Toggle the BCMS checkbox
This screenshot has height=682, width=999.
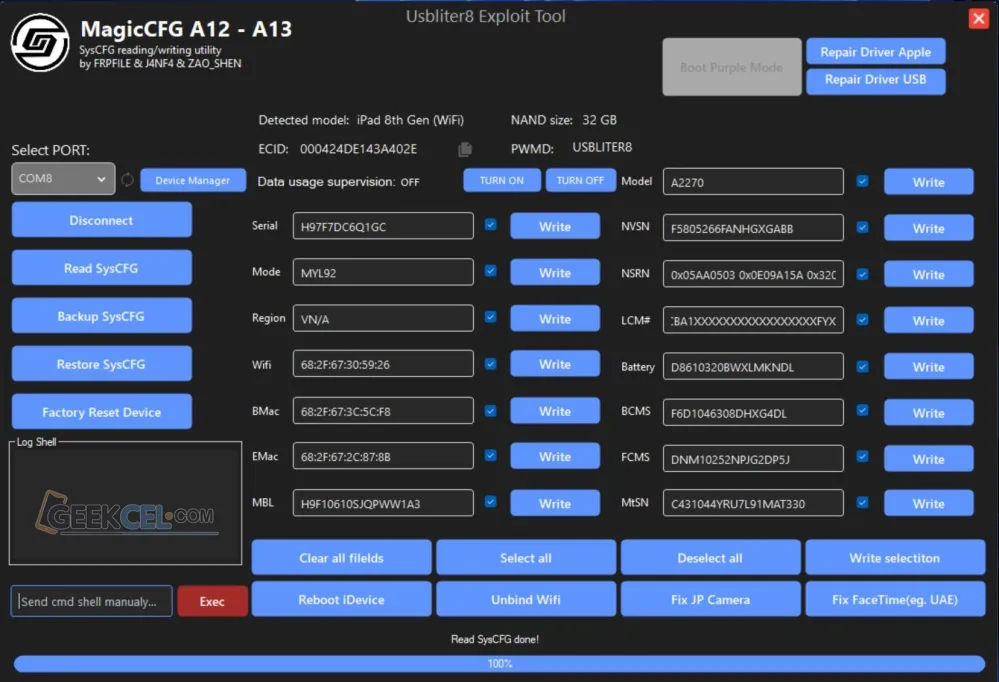tap(863, 410)
